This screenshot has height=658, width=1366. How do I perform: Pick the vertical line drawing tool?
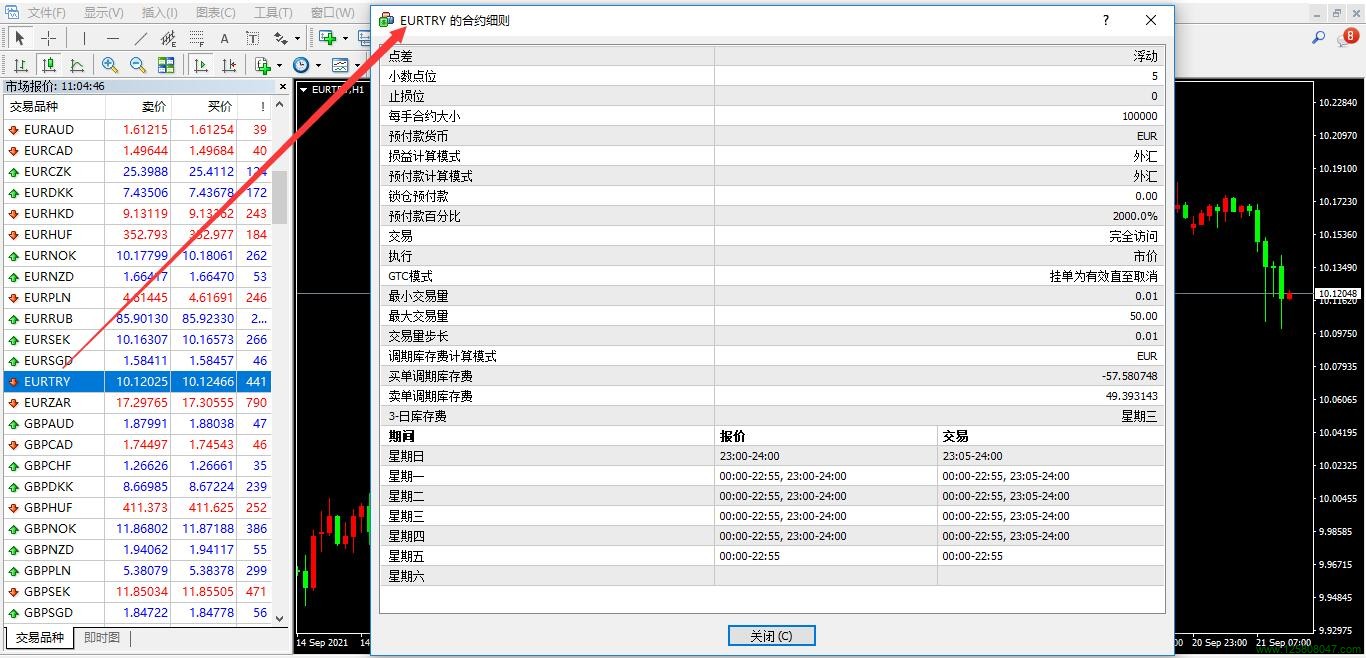(84, 38)
